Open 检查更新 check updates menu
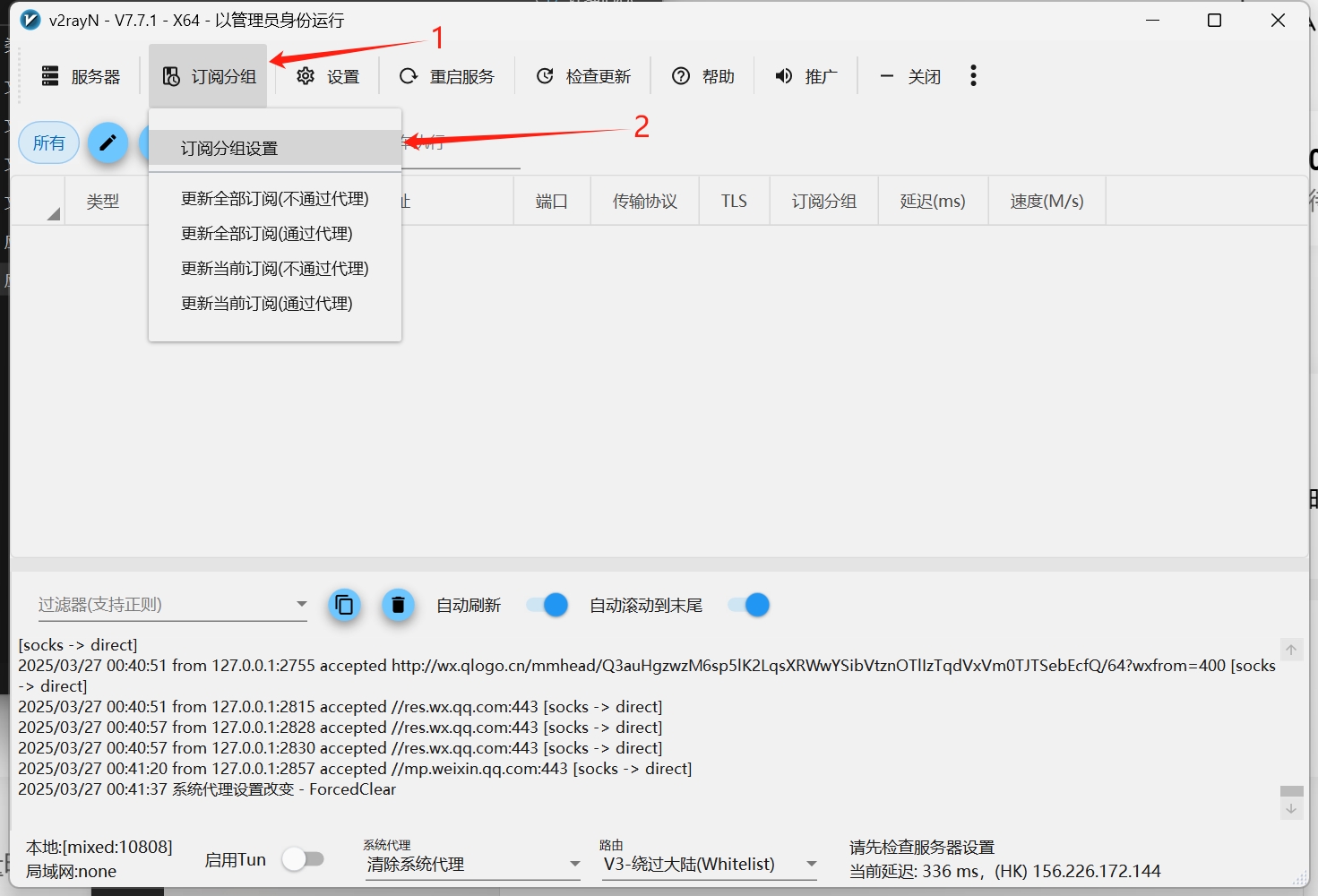 583,76
